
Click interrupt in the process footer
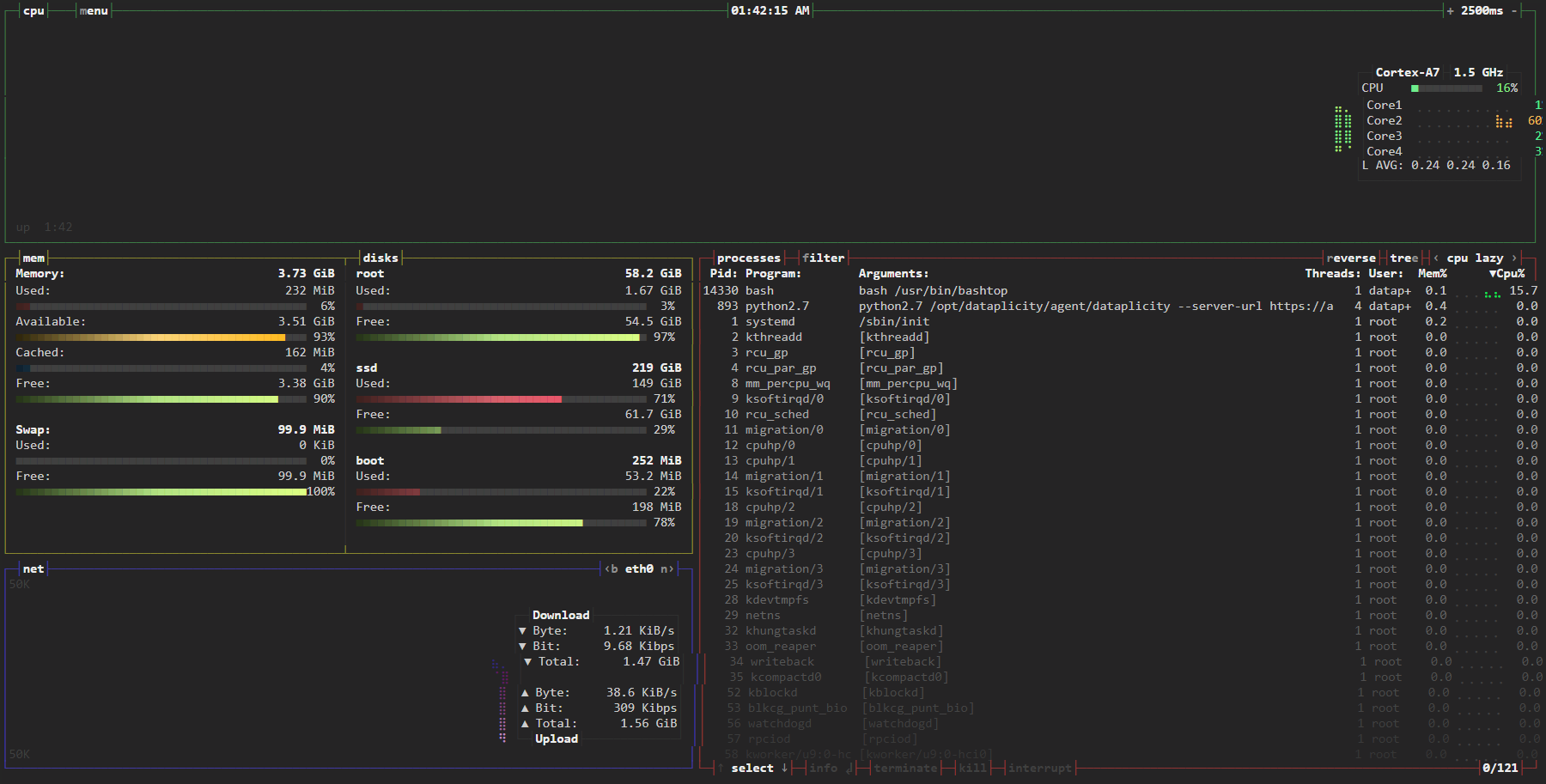(1039, 769)
